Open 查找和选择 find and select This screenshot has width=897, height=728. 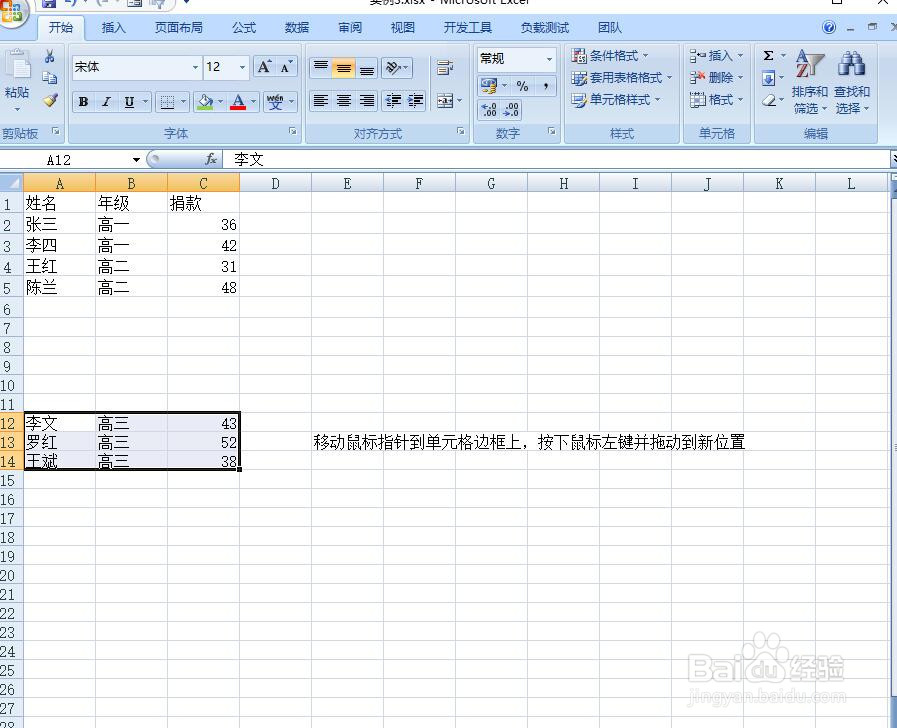click(x=852, y=82)
